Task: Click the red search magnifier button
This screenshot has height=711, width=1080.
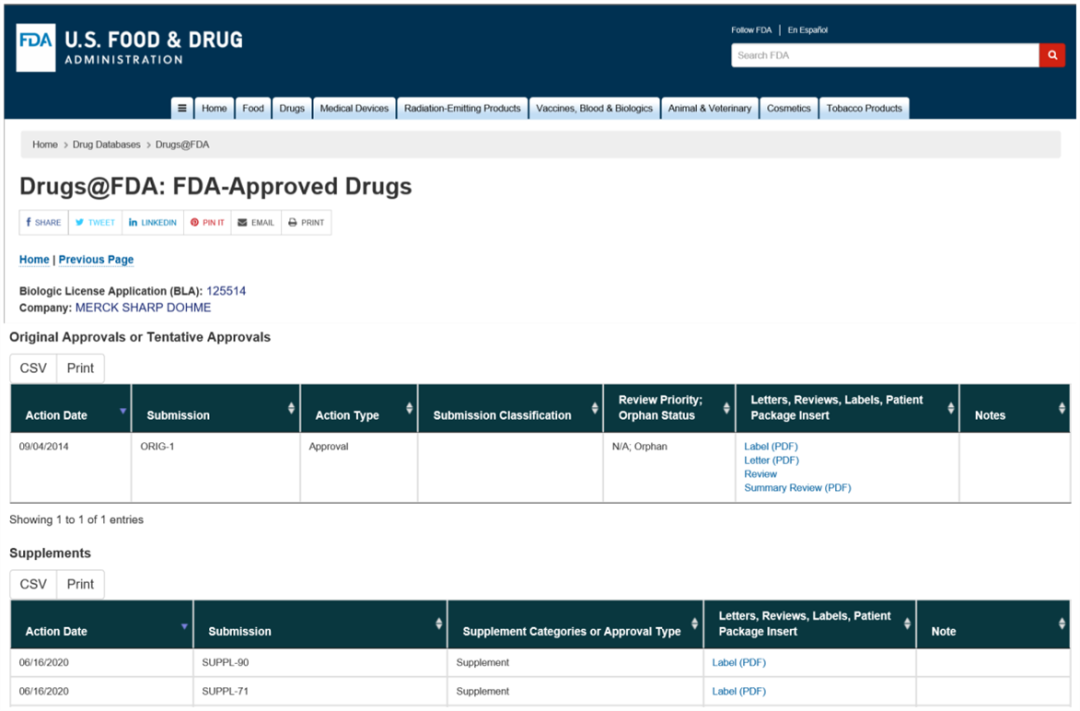Action: (x=1052, y=55)
